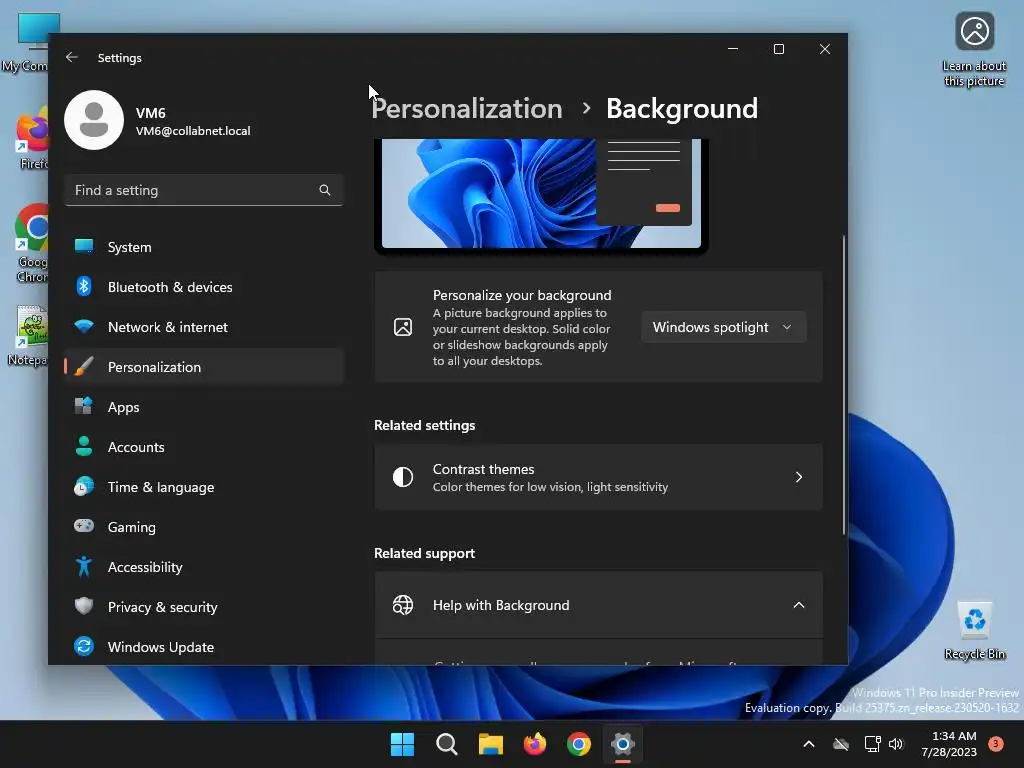Click the Apps grid icon in sidebar
This screenshot has width=1024, height=768.
tap(84, 406)
